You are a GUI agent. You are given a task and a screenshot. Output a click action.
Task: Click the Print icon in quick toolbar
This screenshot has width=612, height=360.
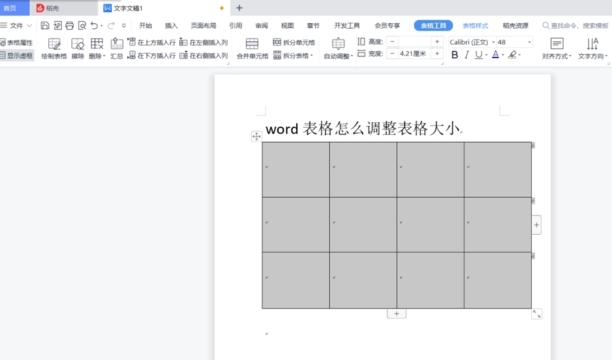[x=69, y=26]
